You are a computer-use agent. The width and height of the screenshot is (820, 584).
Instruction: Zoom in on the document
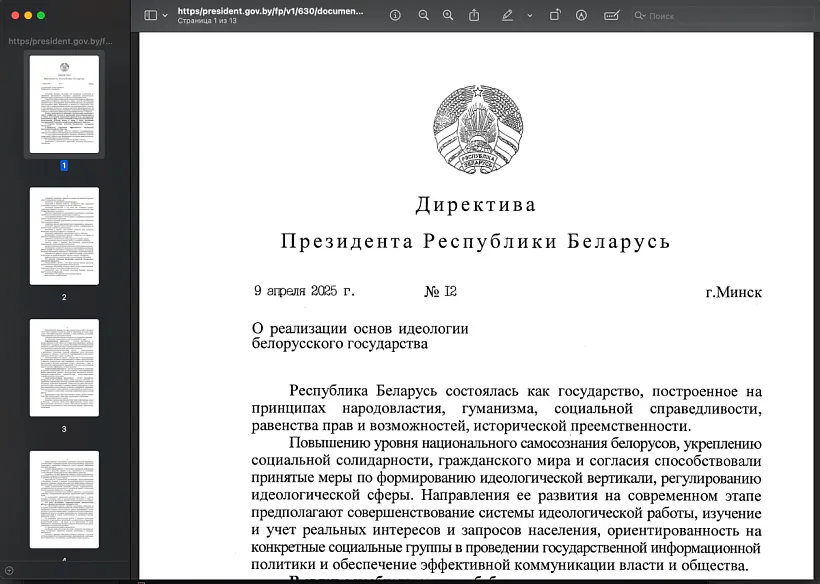448,15
